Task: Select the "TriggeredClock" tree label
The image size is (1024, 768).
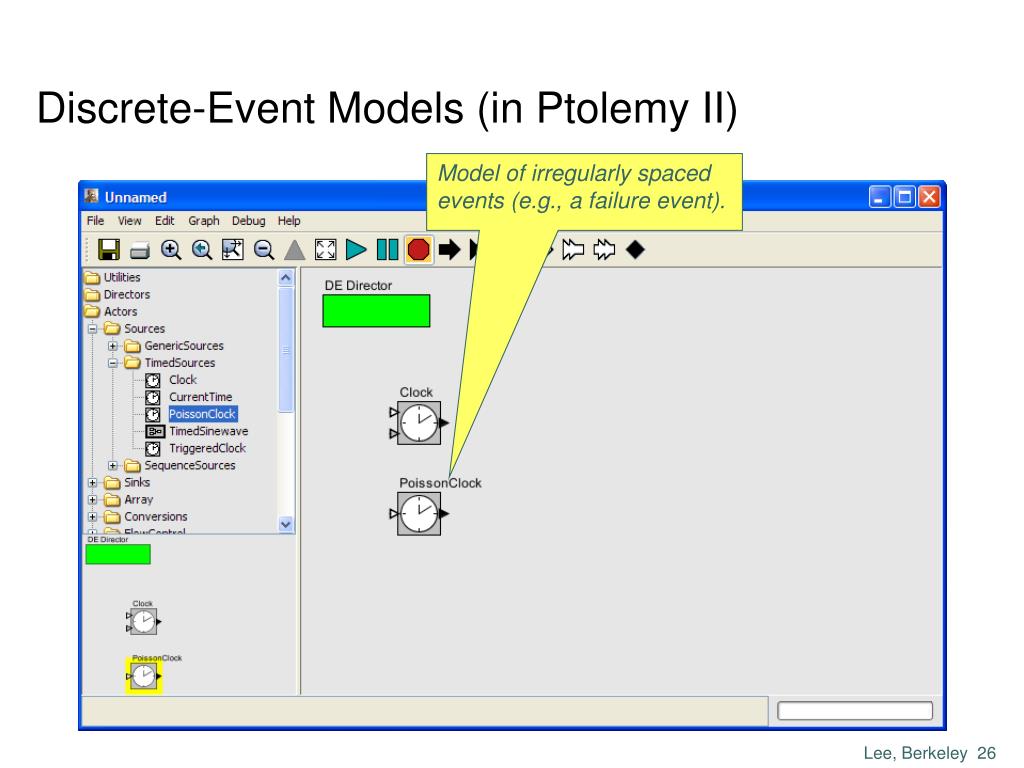Action: 208,449
